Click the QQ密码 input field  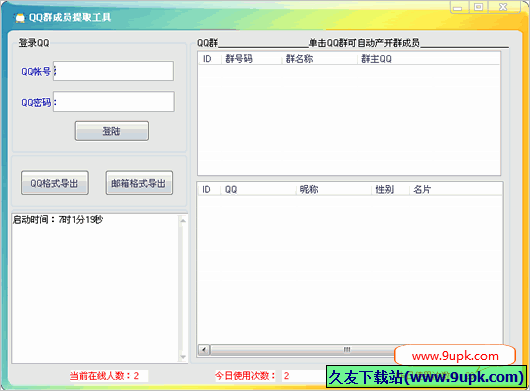[x=114, y=101]
